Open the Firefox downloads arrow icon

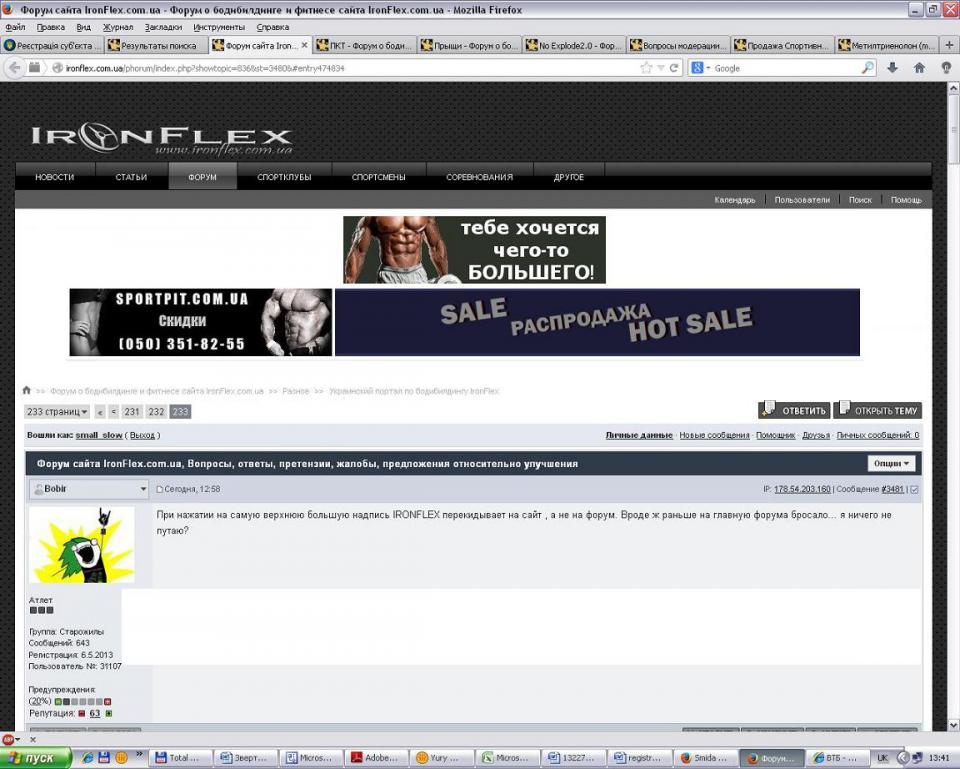[892, 68]
